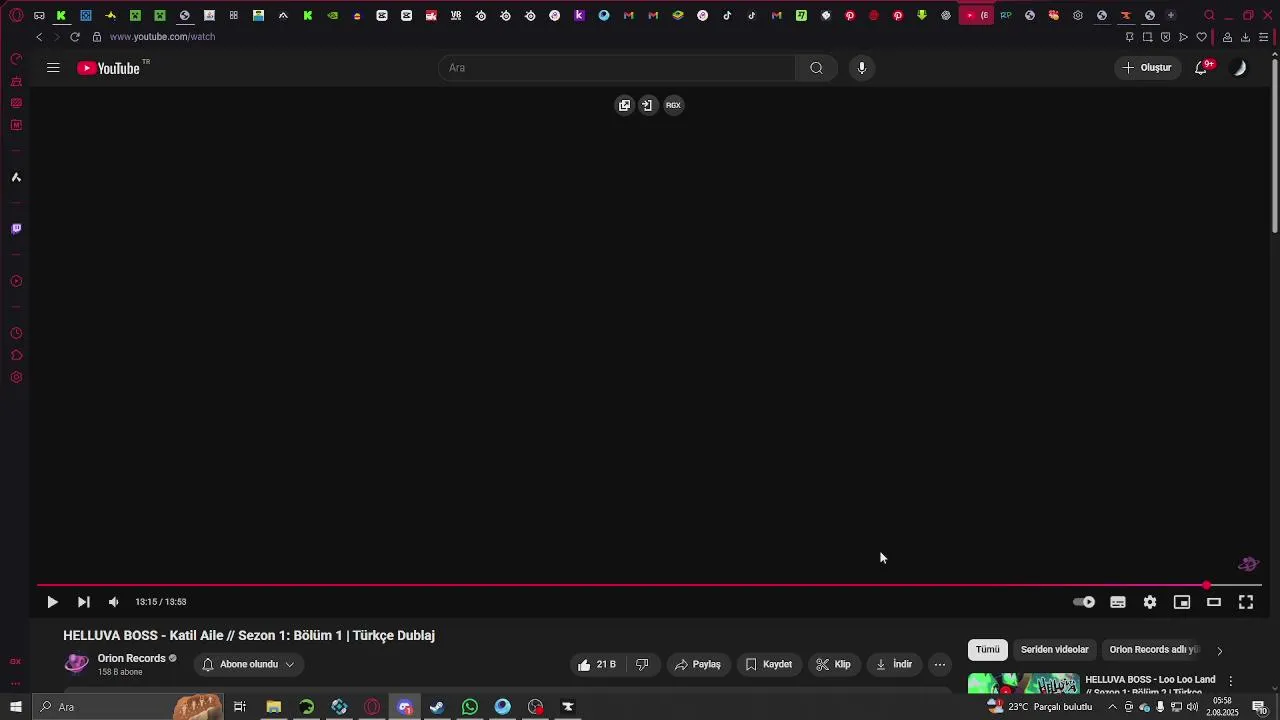
Task: Open sidebar settings gear
Action: (x=16, y=378)
